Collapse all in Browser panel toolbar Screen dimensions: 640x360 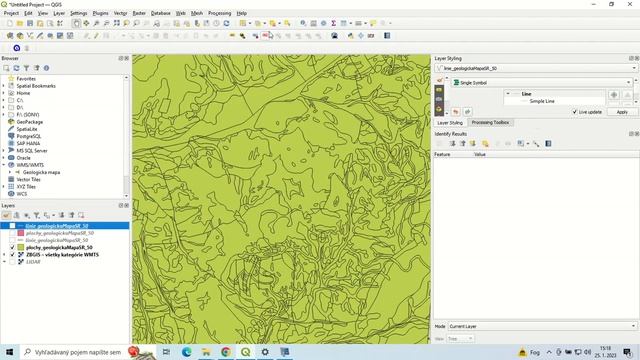click(x=36, y=68)
